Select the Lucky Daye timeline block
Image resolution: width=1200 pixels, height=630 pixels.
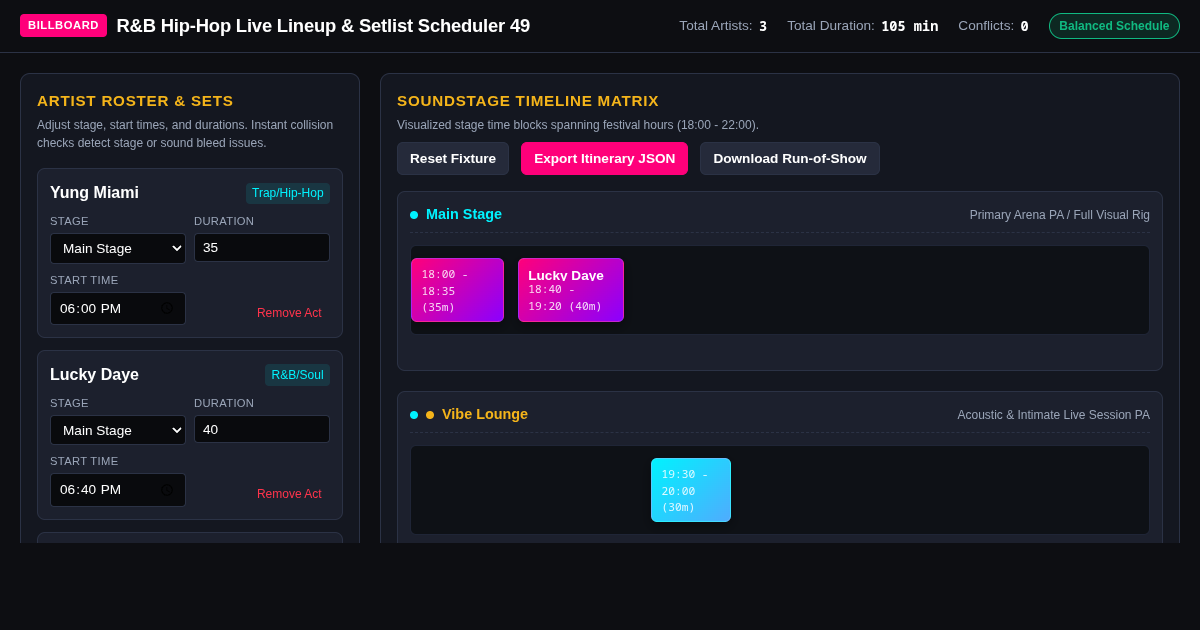click(x=571, y=290)
